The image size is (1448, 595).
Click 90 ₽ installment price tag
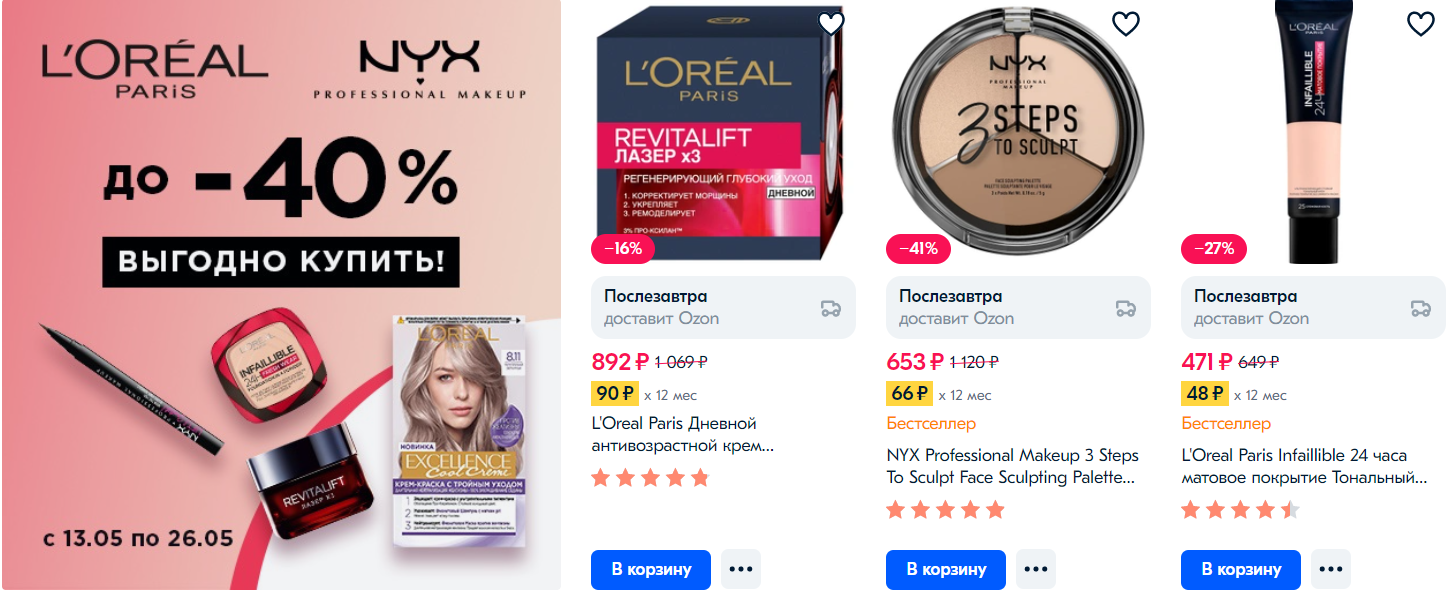click(x=614, y=394)
